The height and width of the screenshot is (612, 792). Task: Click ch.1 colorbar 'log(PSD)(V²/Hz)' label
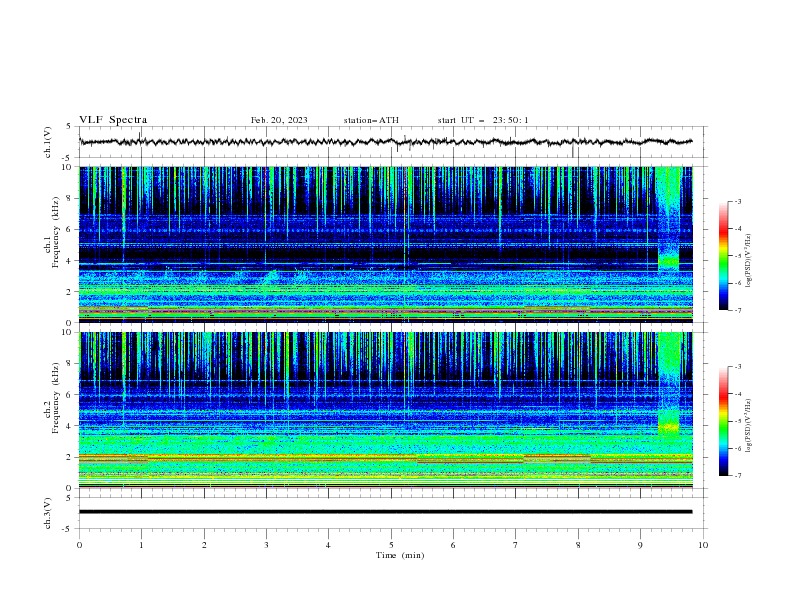coord(748,261)
